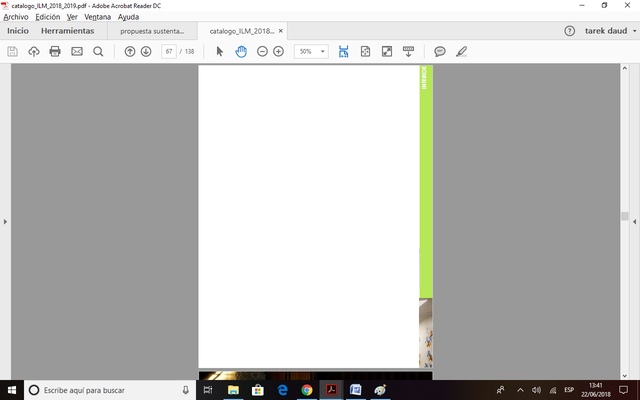The width and height of the screenshot is (640, 400).
Task: Print the document with printer icon
Action: [x=55, y=51]
